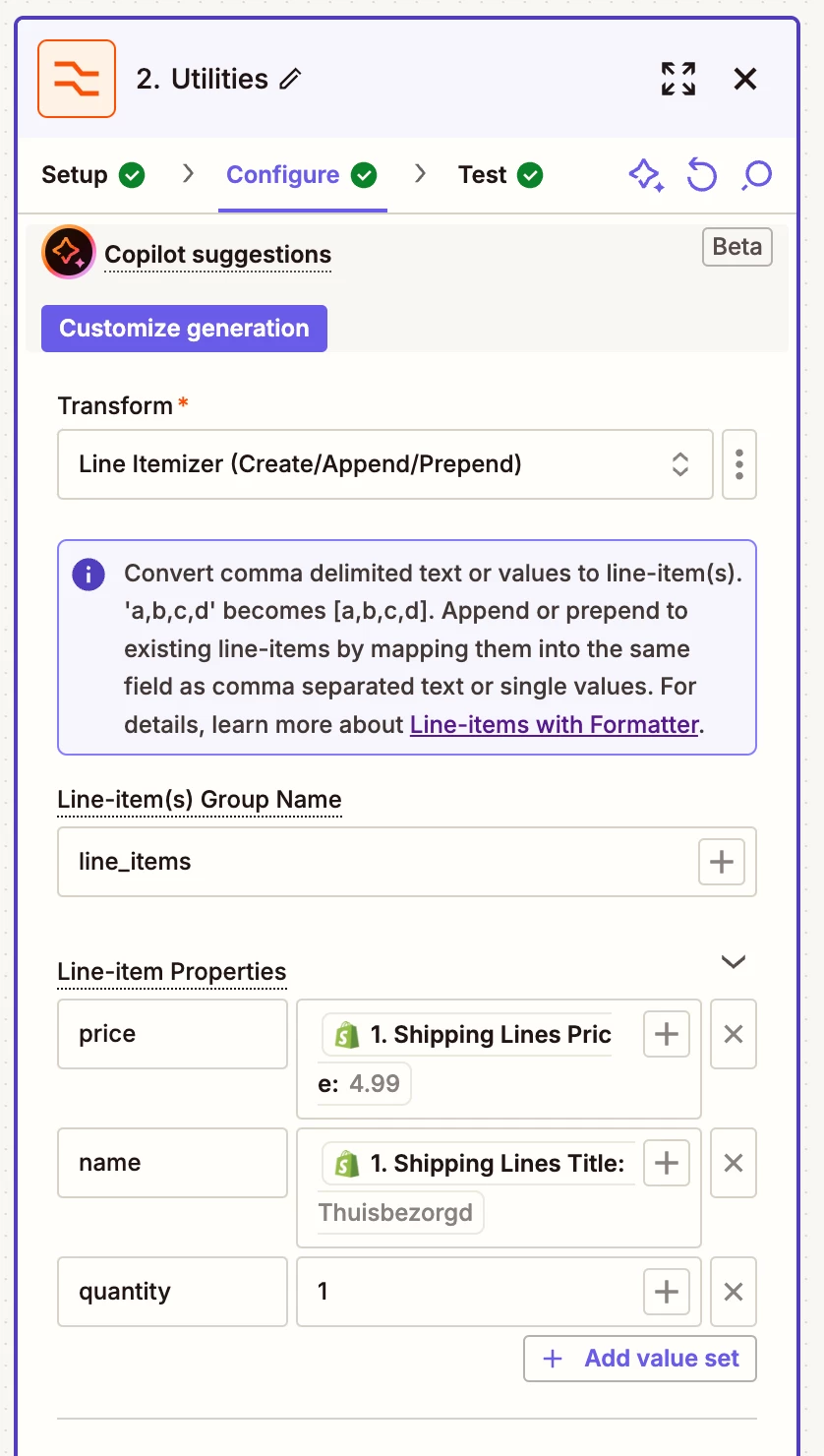Remove the quantity property row

(x=734, y=1292)
